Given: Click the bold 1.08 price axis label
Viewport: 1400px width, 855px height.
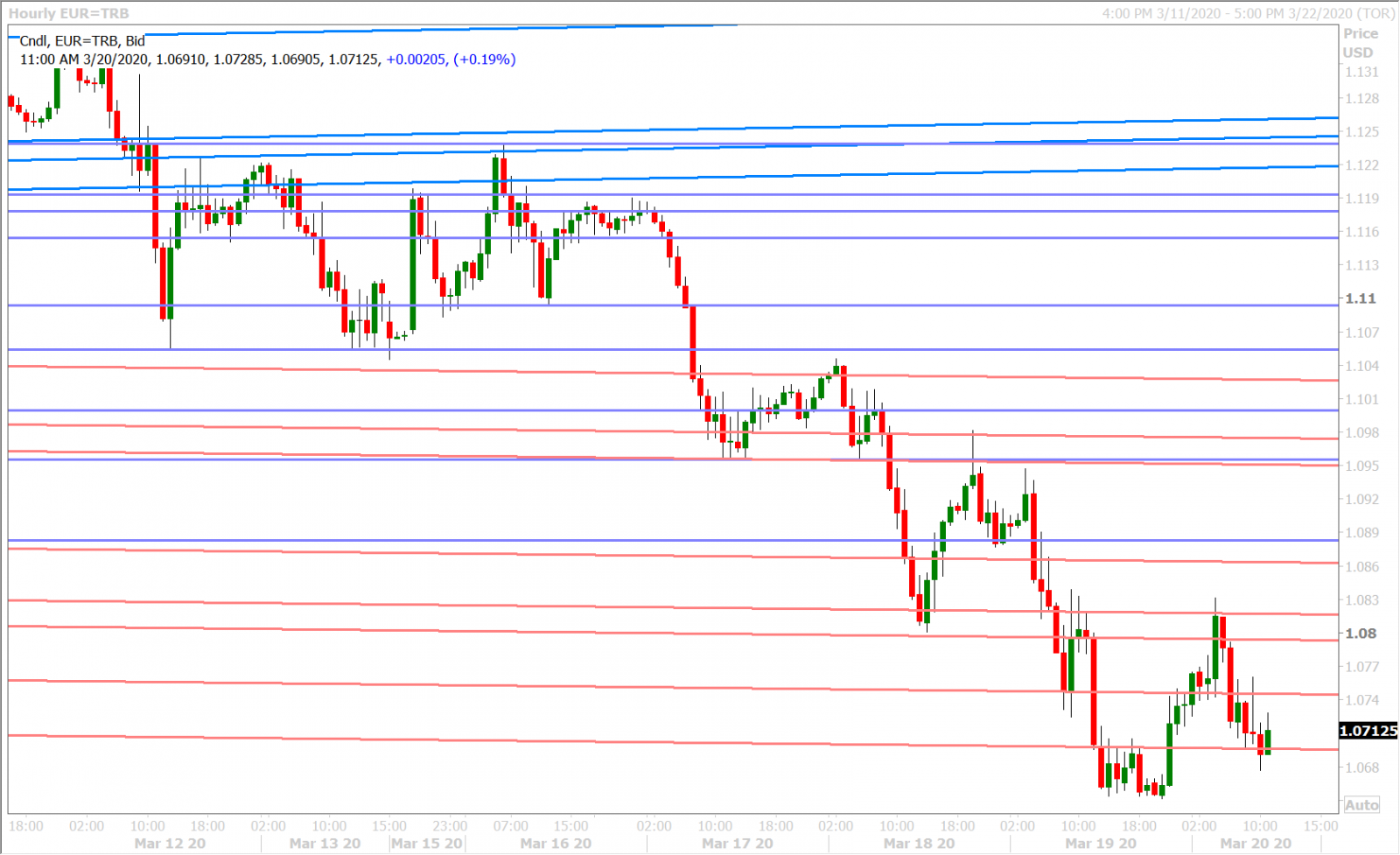Looking at the screenshot, I should click(1361, 634).
